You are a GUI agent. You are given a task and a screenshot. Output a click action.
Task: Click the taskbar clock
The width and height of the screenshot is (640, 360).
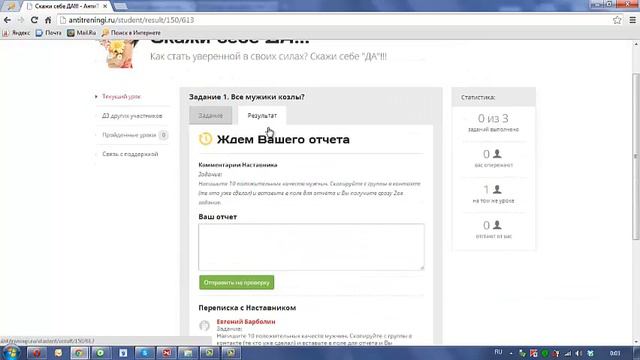click(615, 353)
